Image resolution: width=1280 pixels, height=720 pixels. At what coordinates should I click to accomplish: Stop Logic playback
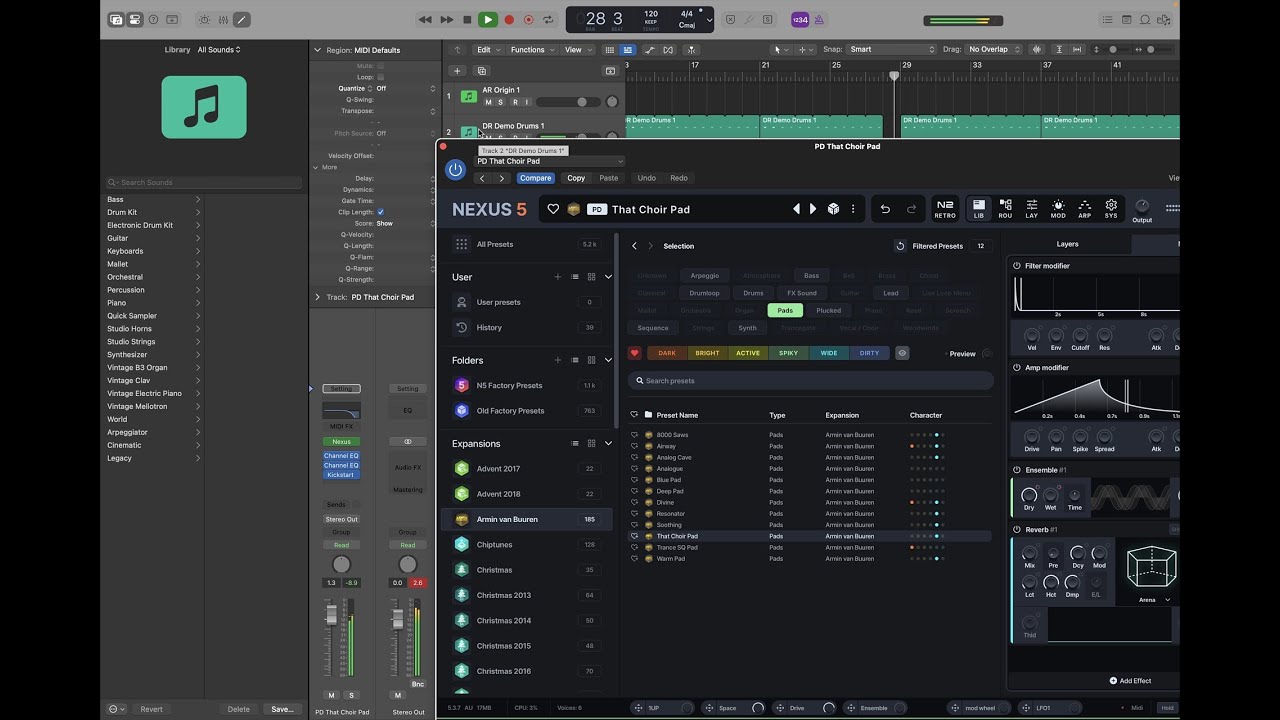point(467,19)
